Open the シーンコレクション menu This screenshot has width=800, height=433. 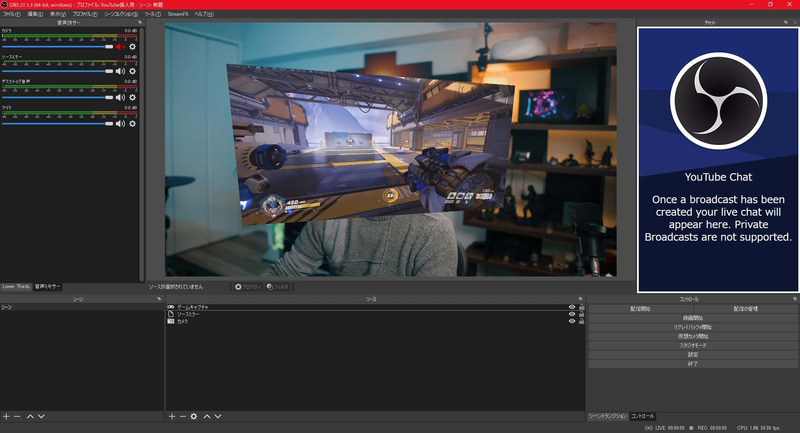(121, 14)
